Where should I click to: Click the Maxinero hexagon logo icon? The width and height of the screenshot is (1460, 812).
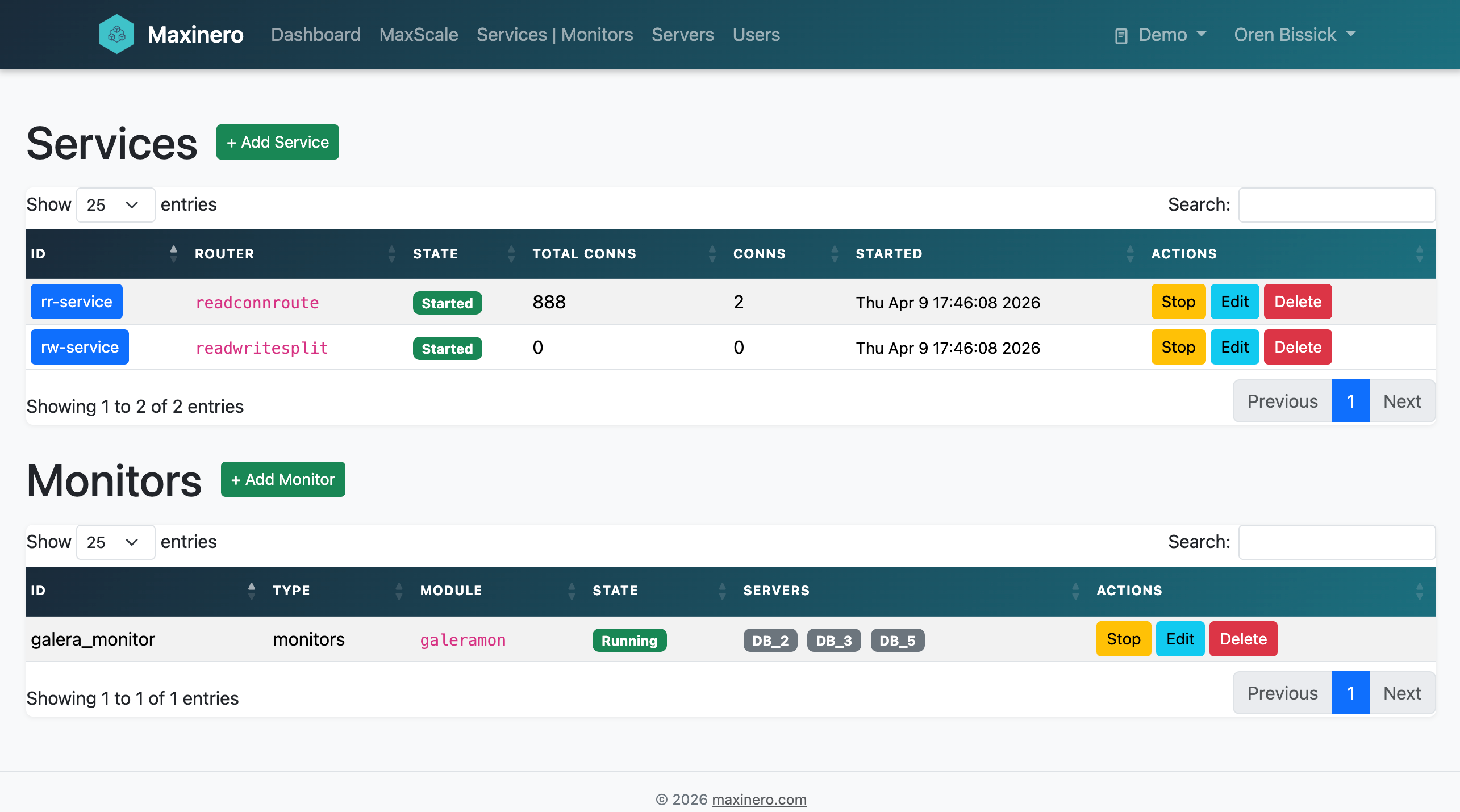click(x=116, y=35)
